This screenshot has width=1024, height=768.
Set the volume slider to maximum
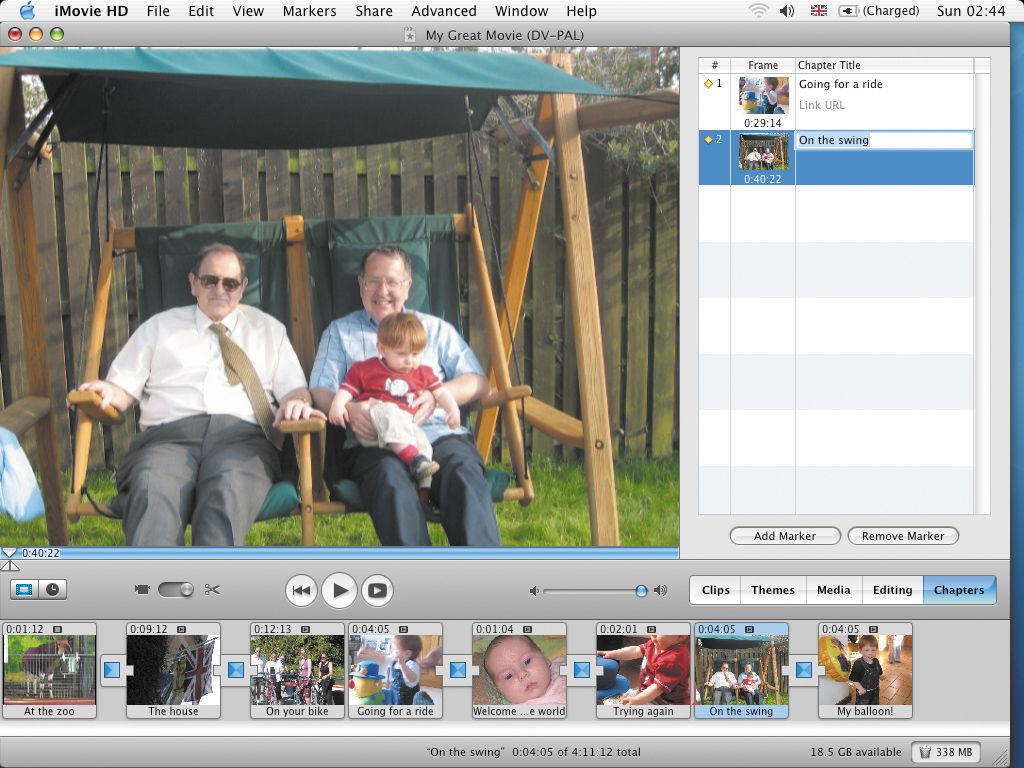[643, 591]
